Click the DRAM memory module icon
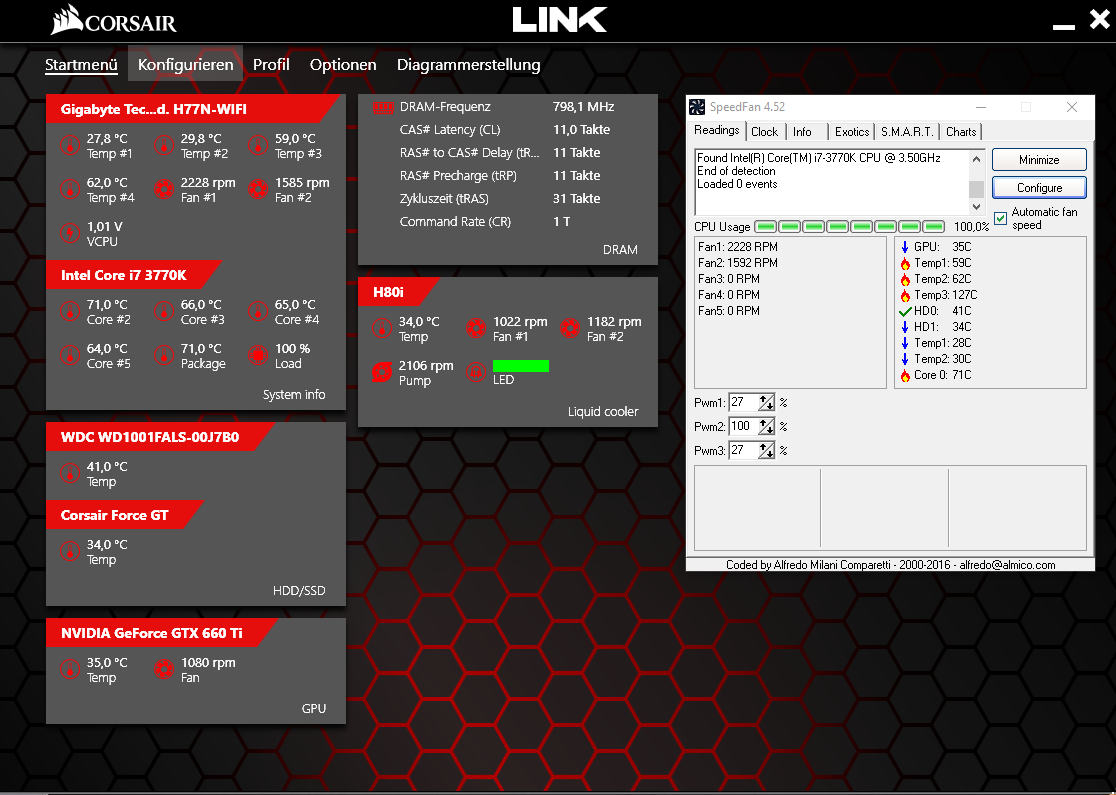 pos(383,107)
